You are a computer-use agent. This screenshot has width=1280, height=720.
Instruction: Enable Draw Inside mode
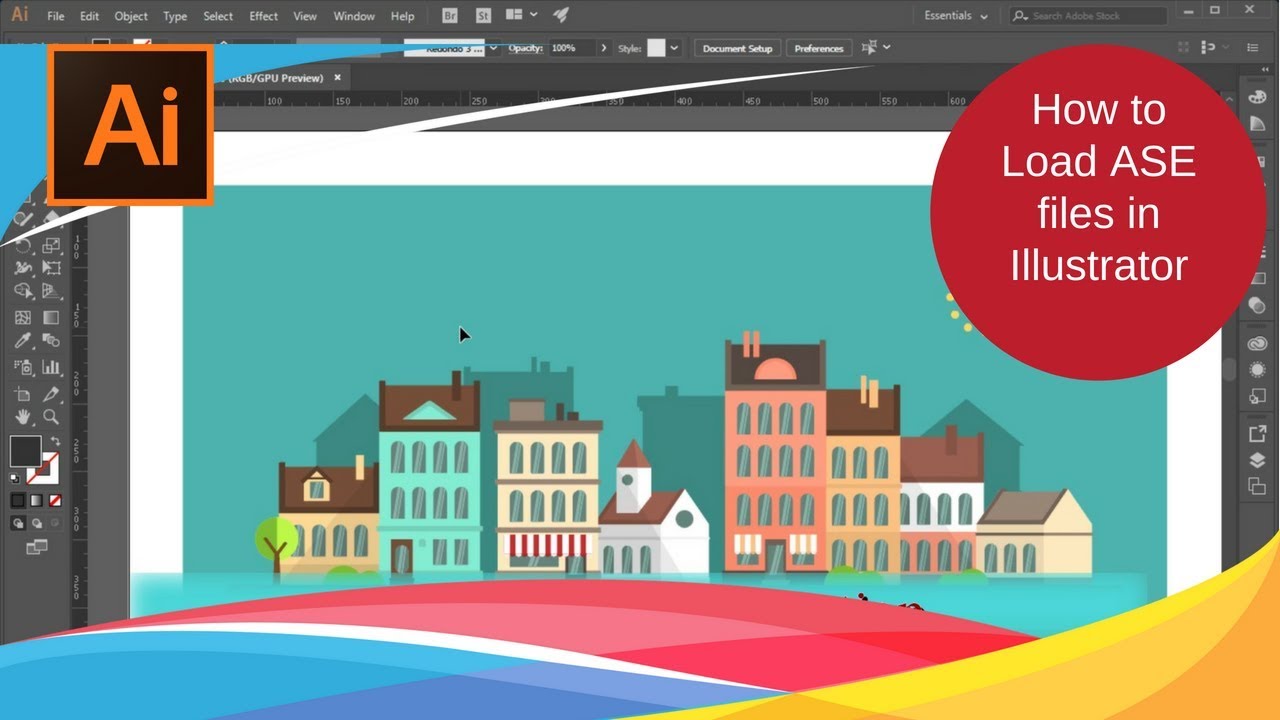(56, 523)
